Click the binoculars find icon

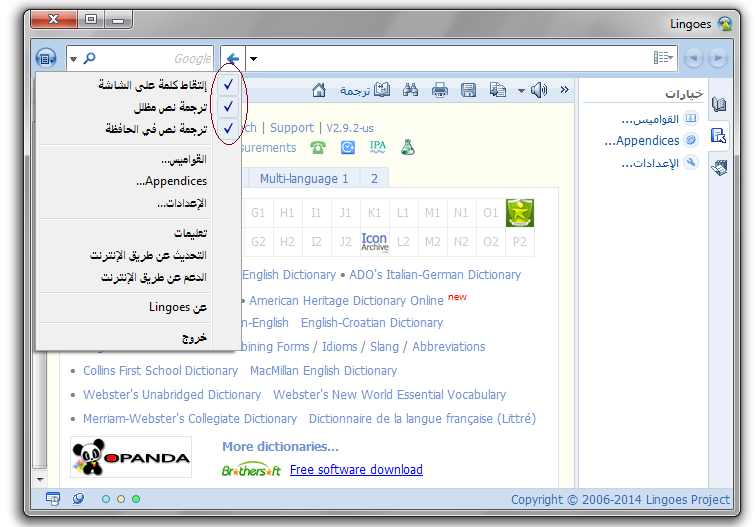click(410, 90)
